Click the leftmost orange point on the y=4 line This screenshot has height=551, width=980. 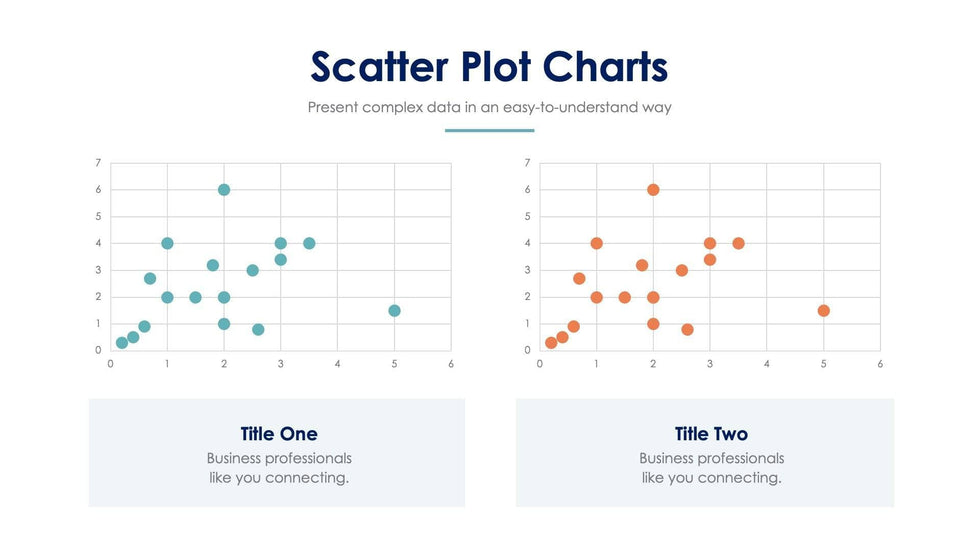pos(597,243)
